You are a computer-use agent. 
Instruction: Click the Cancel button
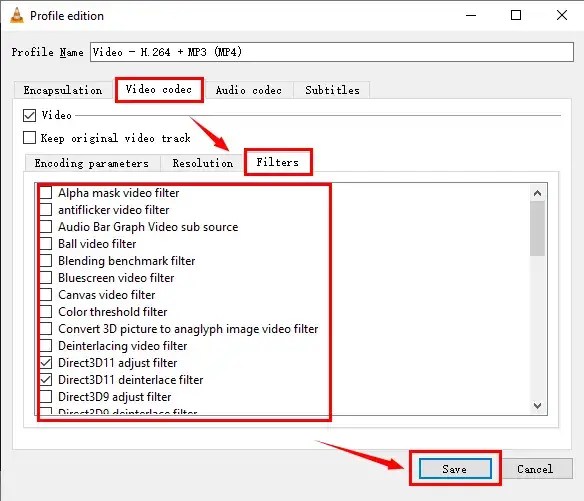pos(535,469)
